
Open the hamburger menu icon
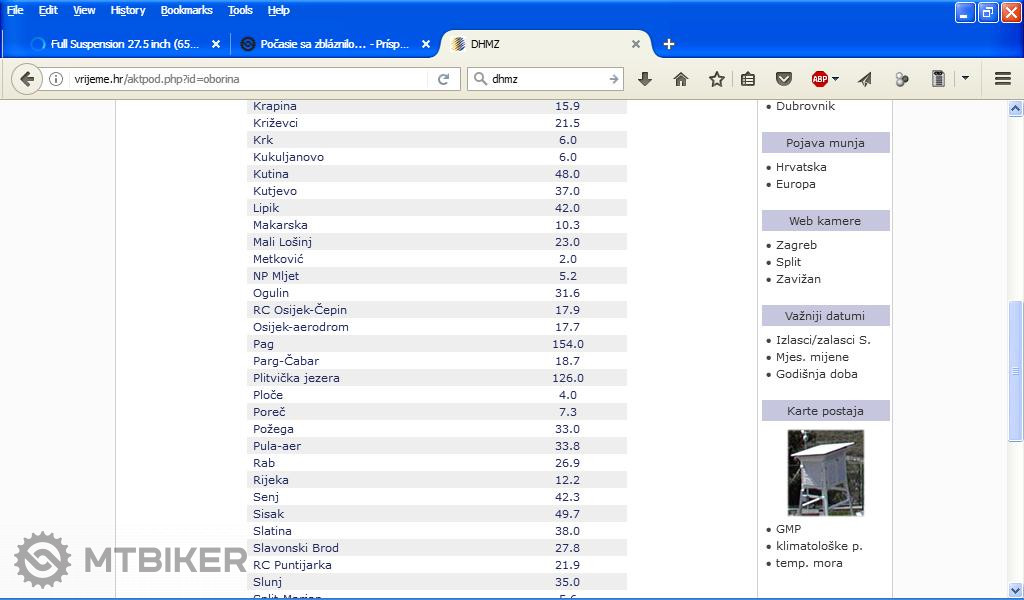(x=1002, y=79)
